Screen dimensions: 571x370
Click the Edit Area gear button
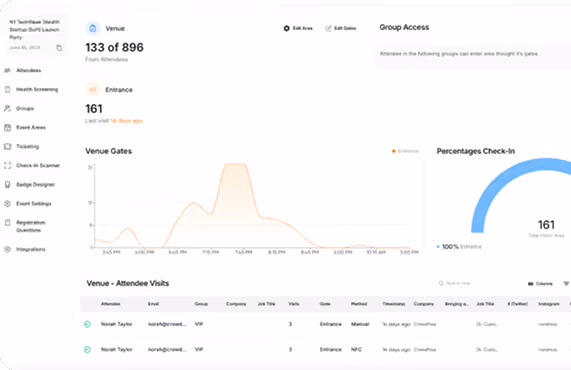pyautogui.click(x=298, y=28)
